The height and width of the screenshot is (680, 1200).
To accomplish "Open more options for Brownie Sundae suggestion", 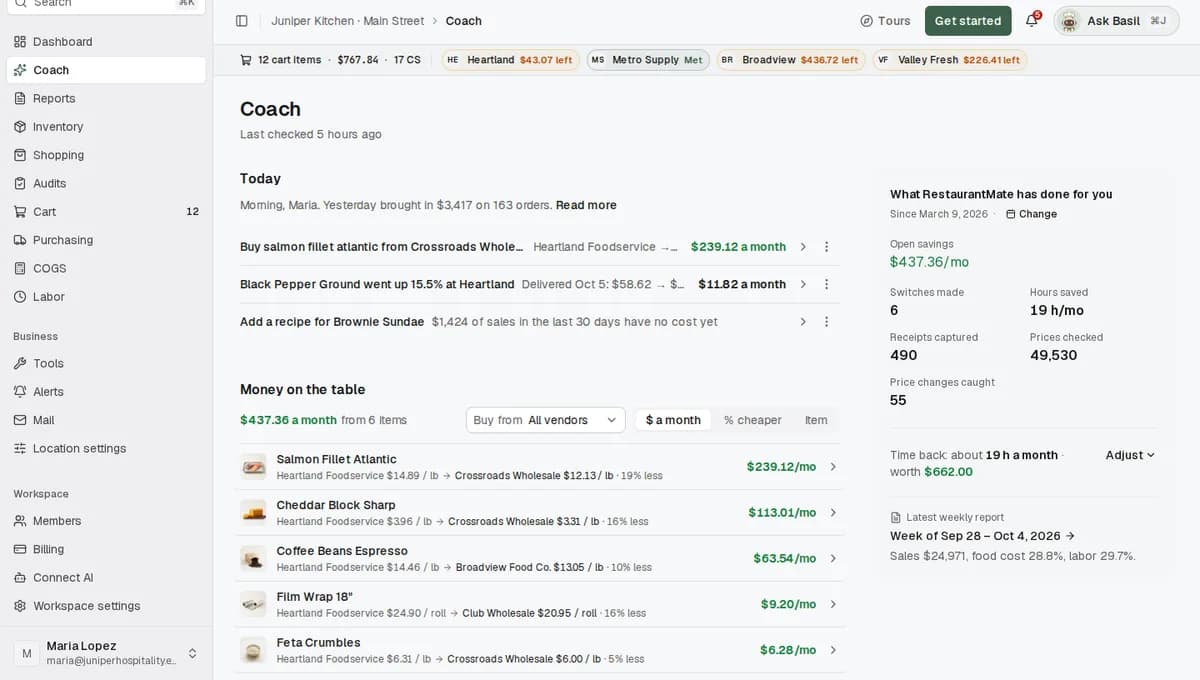I will (826, 322).
